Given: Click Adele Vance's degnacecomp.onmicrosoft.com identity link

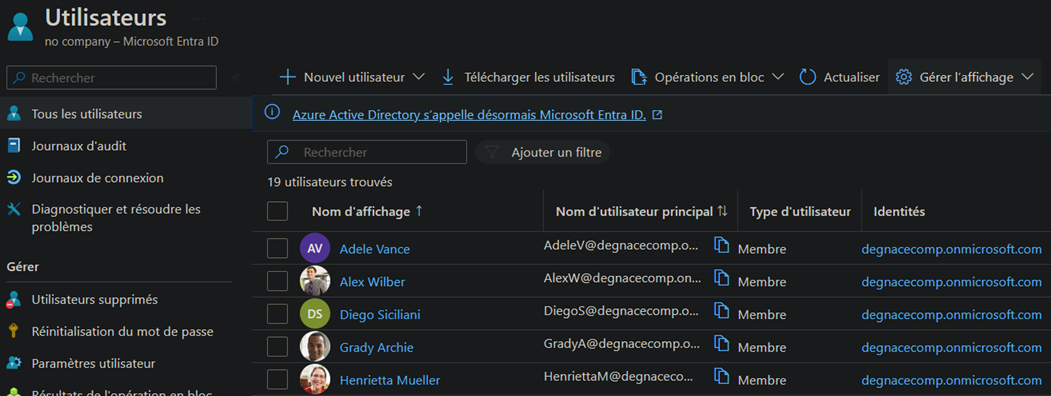Looking at the screenshot, I should [952, 249].
